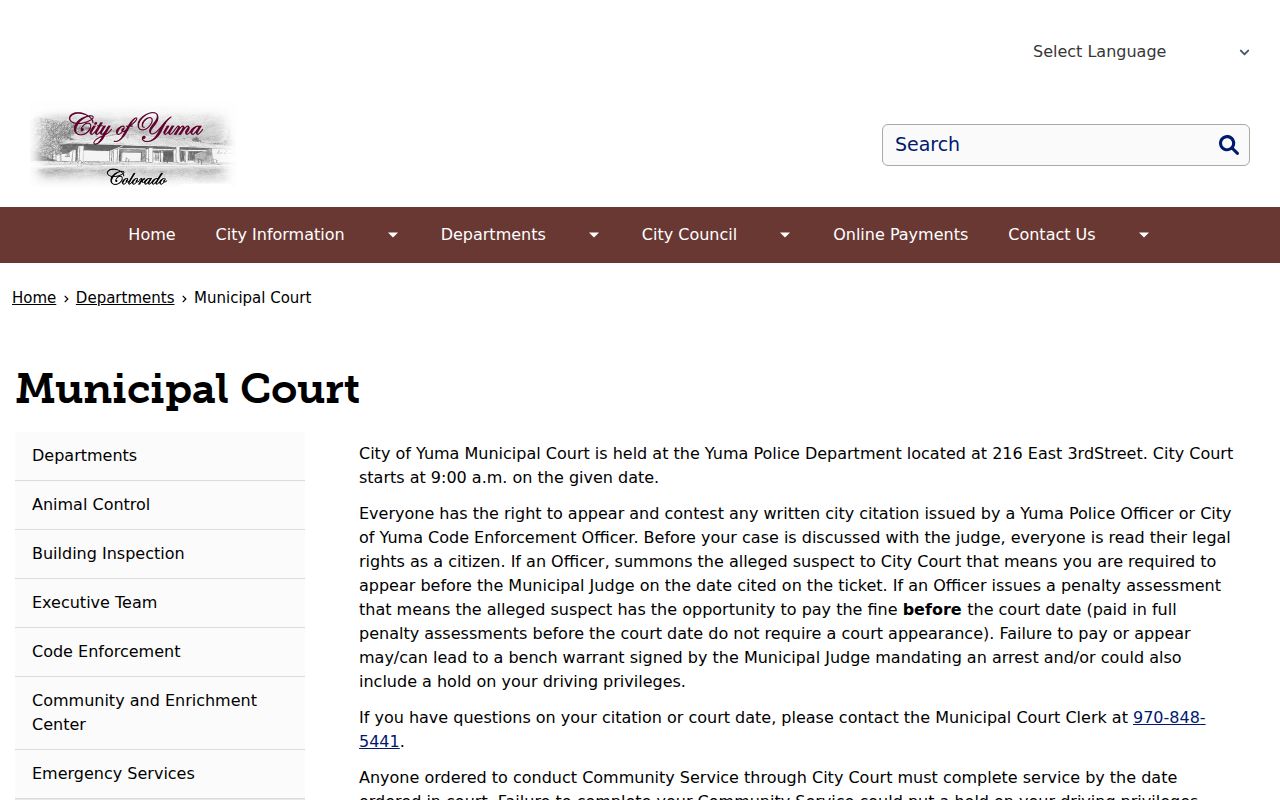Open the Select Language dropdown
Screen dimensions: 1280x800
coord(1141,52)
